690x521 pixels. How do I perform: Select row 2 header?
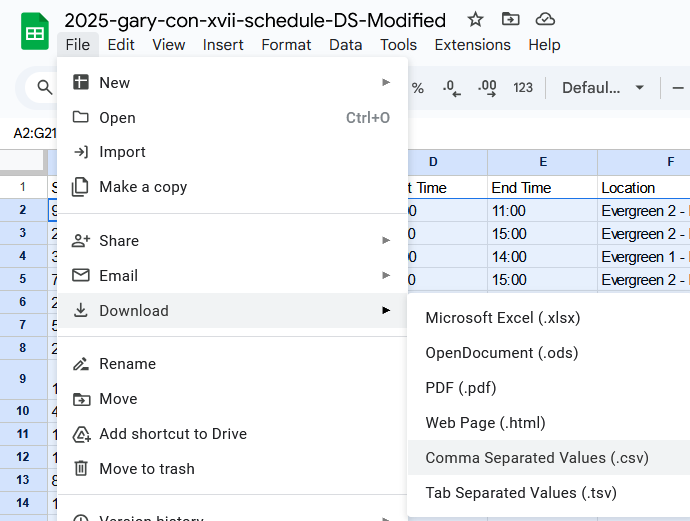(23, 210)
